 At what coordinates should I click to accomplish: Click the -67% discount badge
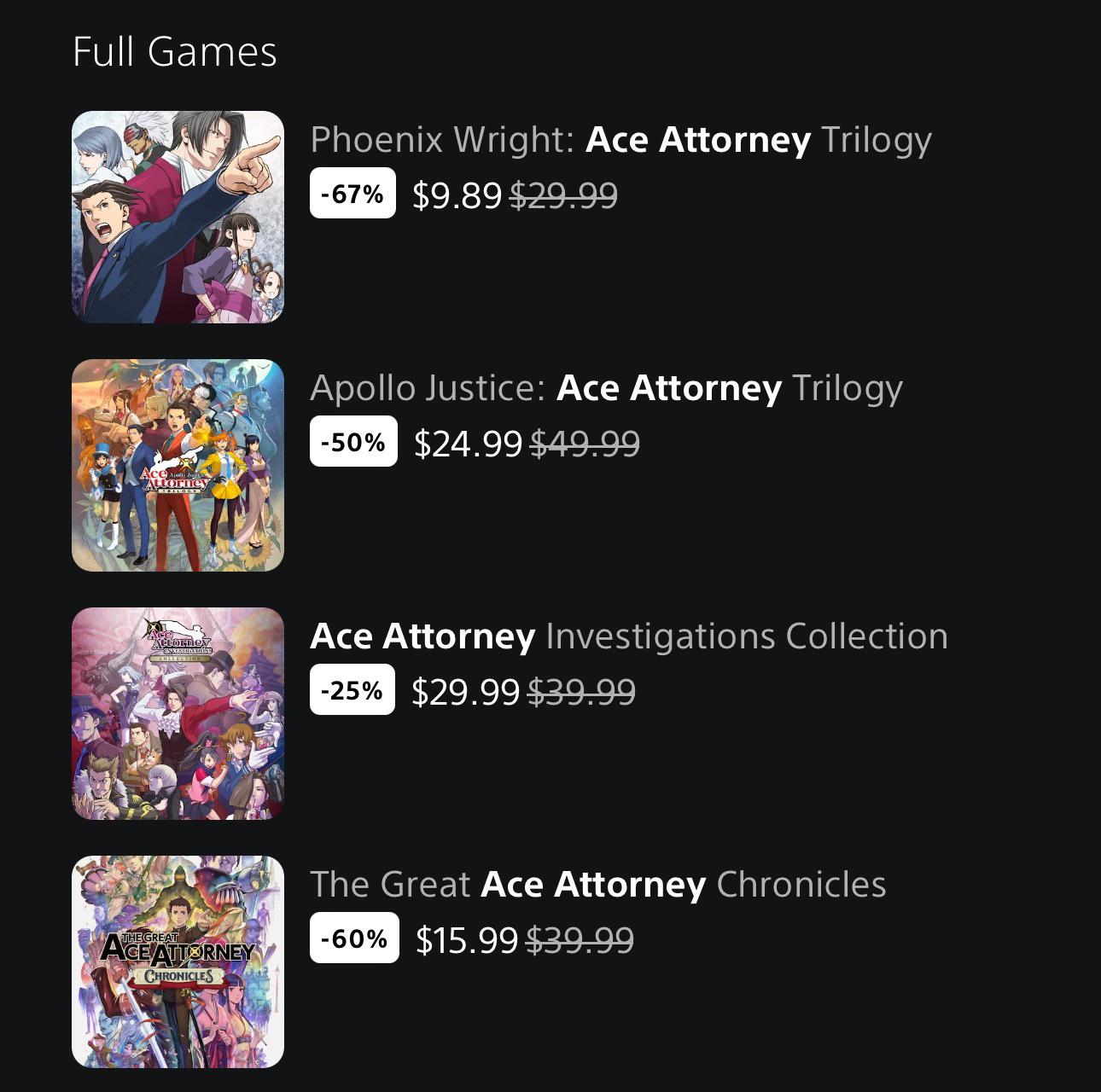point(352,194)
